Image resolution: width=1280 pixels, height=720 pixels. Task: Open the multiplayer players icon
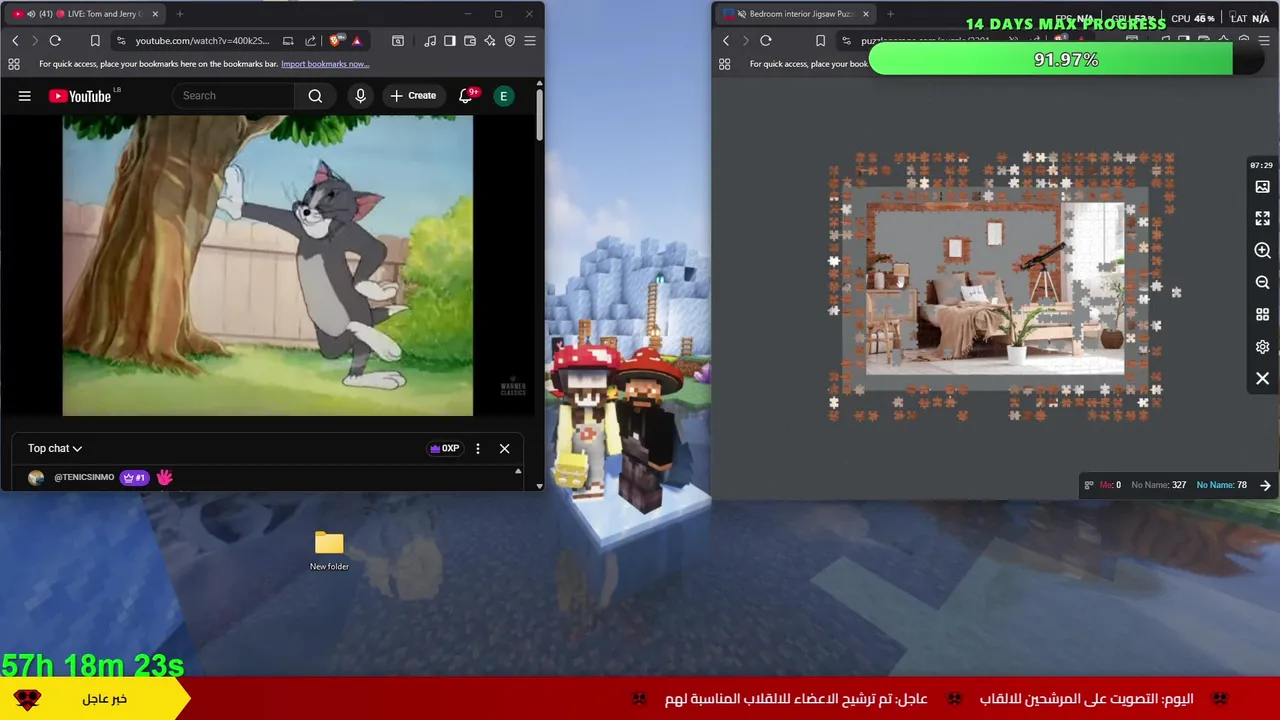[x=1089, y=485]
